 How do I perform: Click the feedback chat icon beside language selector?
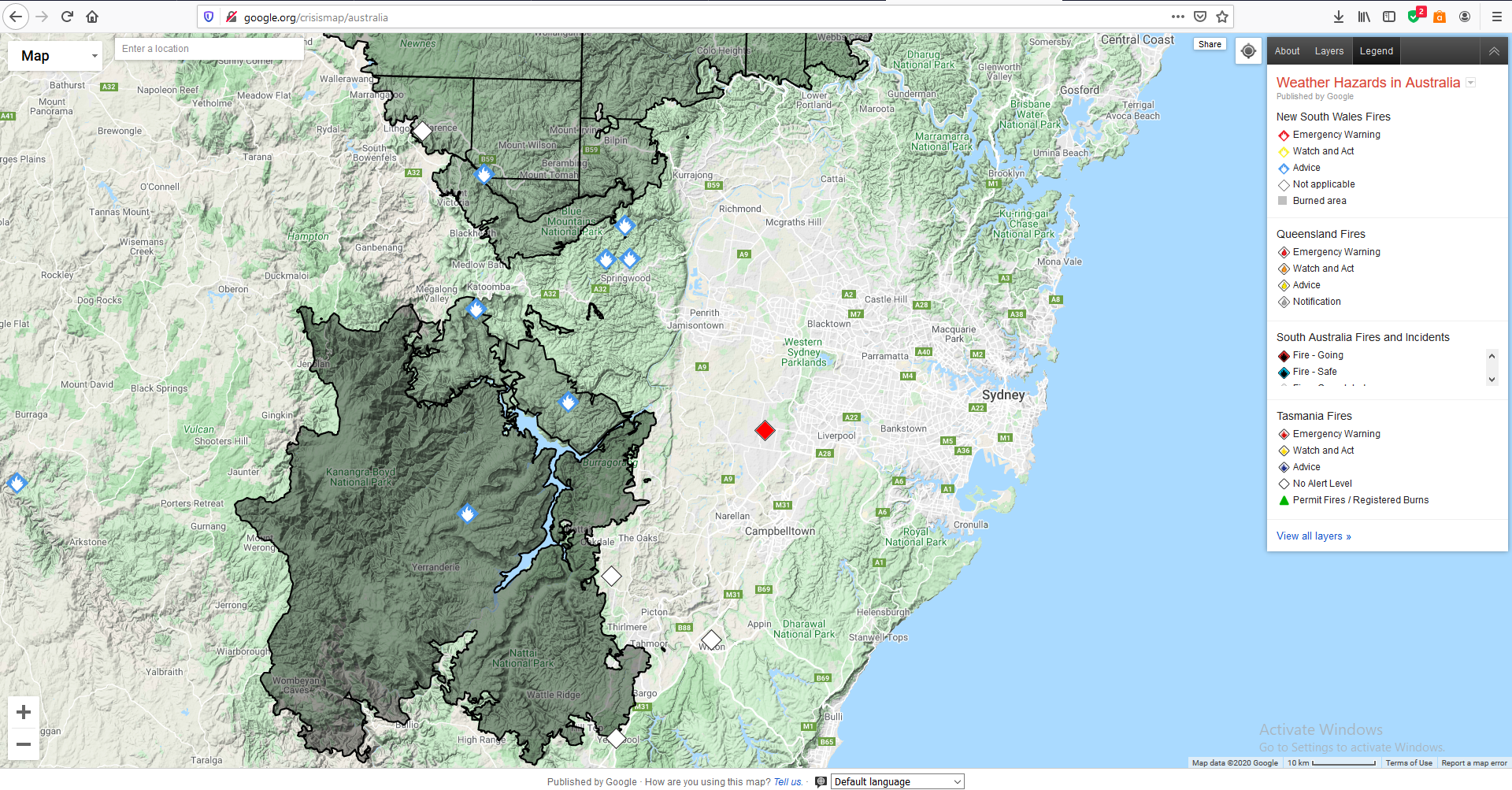pos(821,781)
